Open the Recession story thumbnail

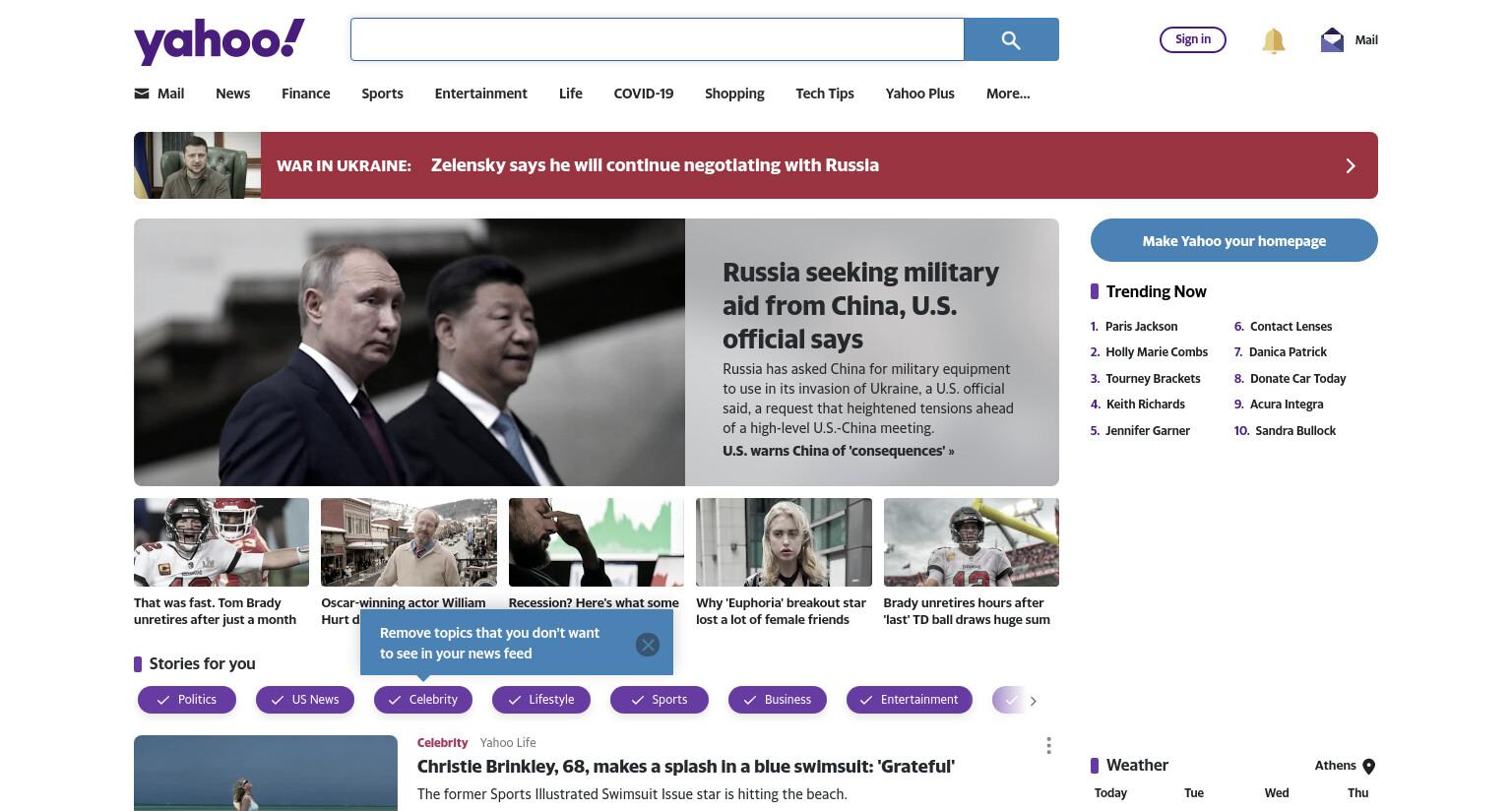coord(597,542)
